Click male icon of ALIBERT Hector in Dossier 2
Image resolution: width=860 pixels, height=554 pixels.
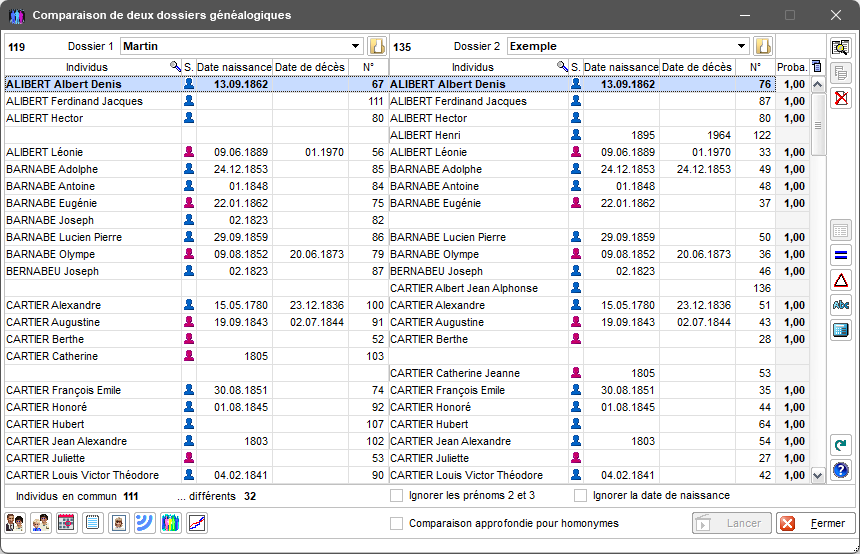pos(576,117)
